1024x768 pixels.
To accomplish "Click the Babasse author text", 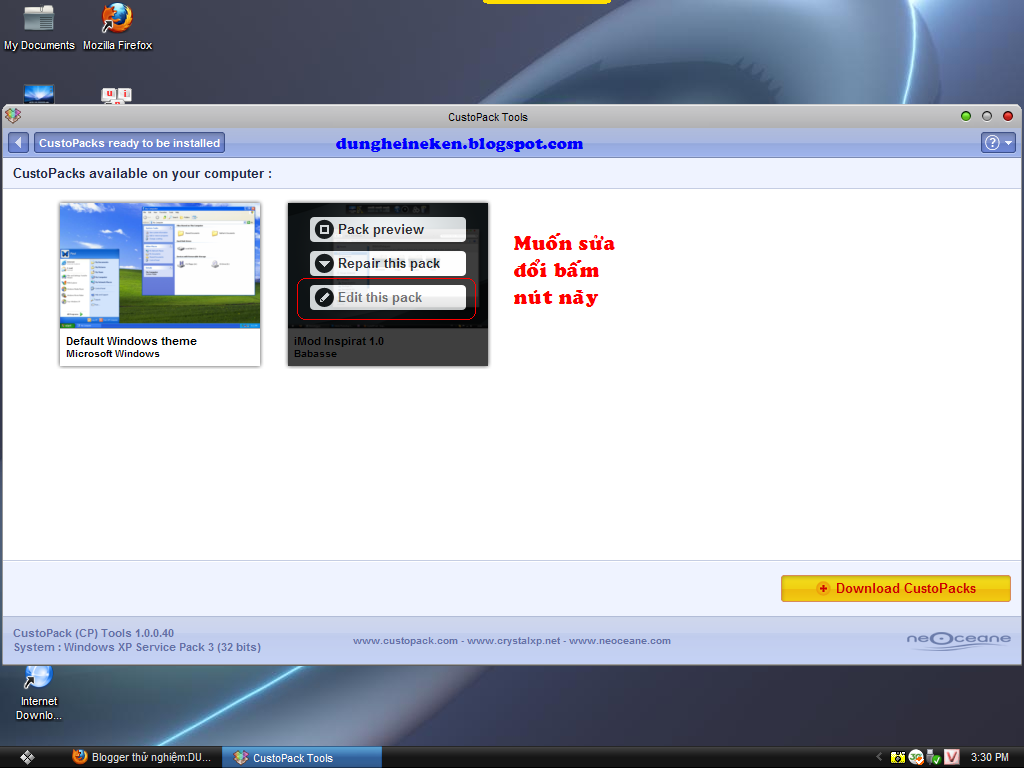I will (x=315, y=354).
